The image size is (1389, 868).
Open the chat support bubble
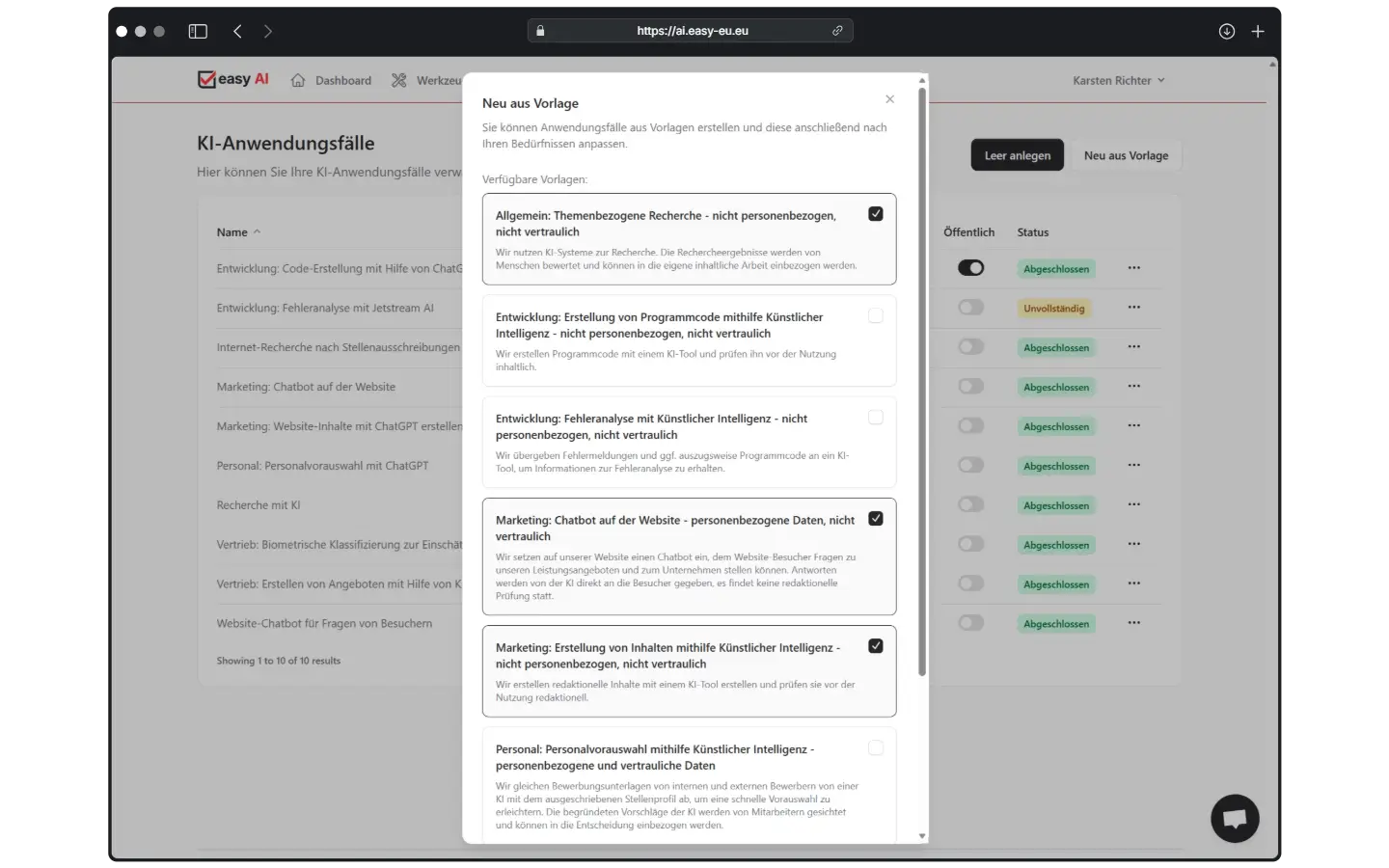click(1236, 818)
